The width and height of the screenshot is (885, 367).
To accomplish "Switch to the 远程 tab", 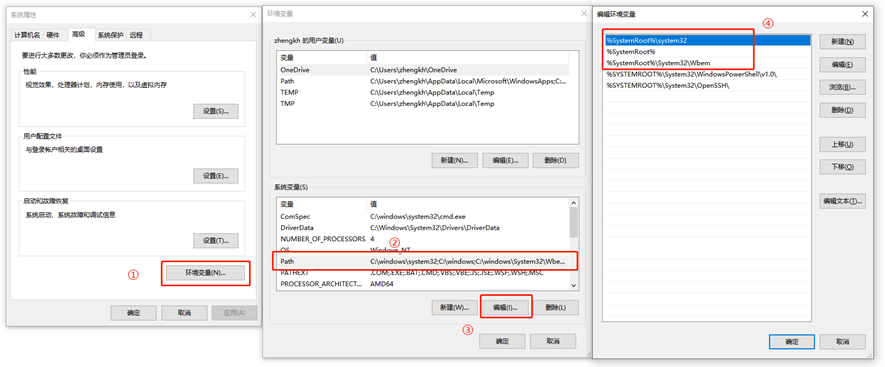I will [x=137, y=35].
